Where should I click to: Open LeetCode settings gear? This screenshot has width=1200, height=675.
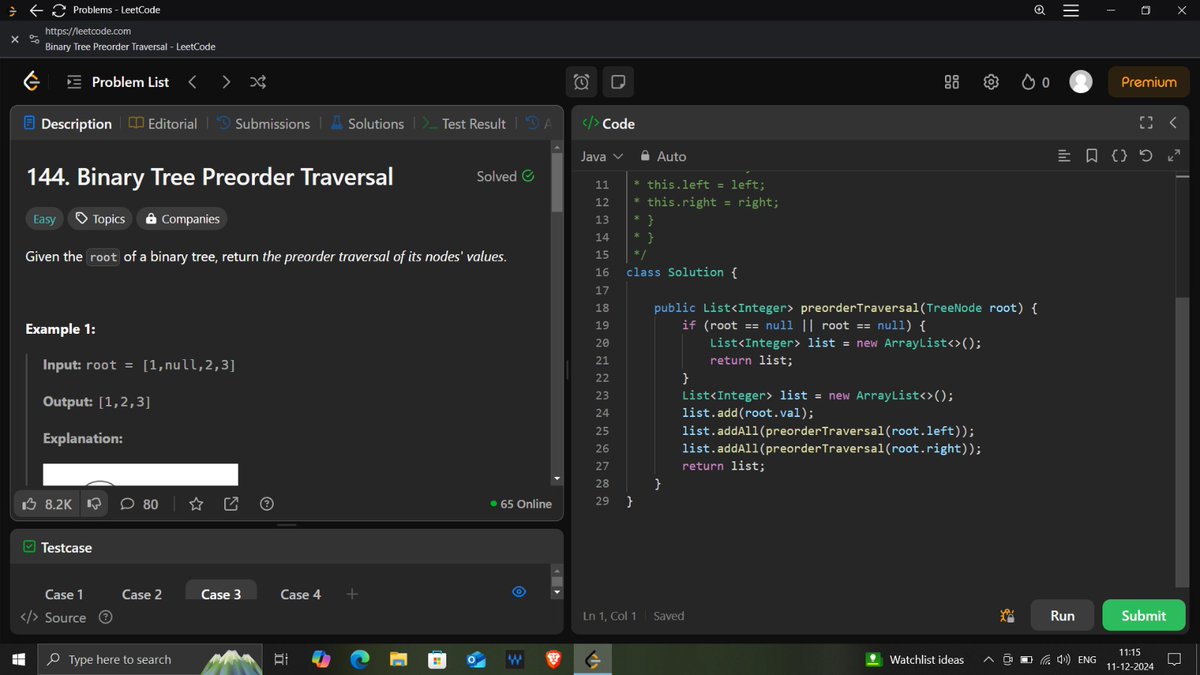991,82
